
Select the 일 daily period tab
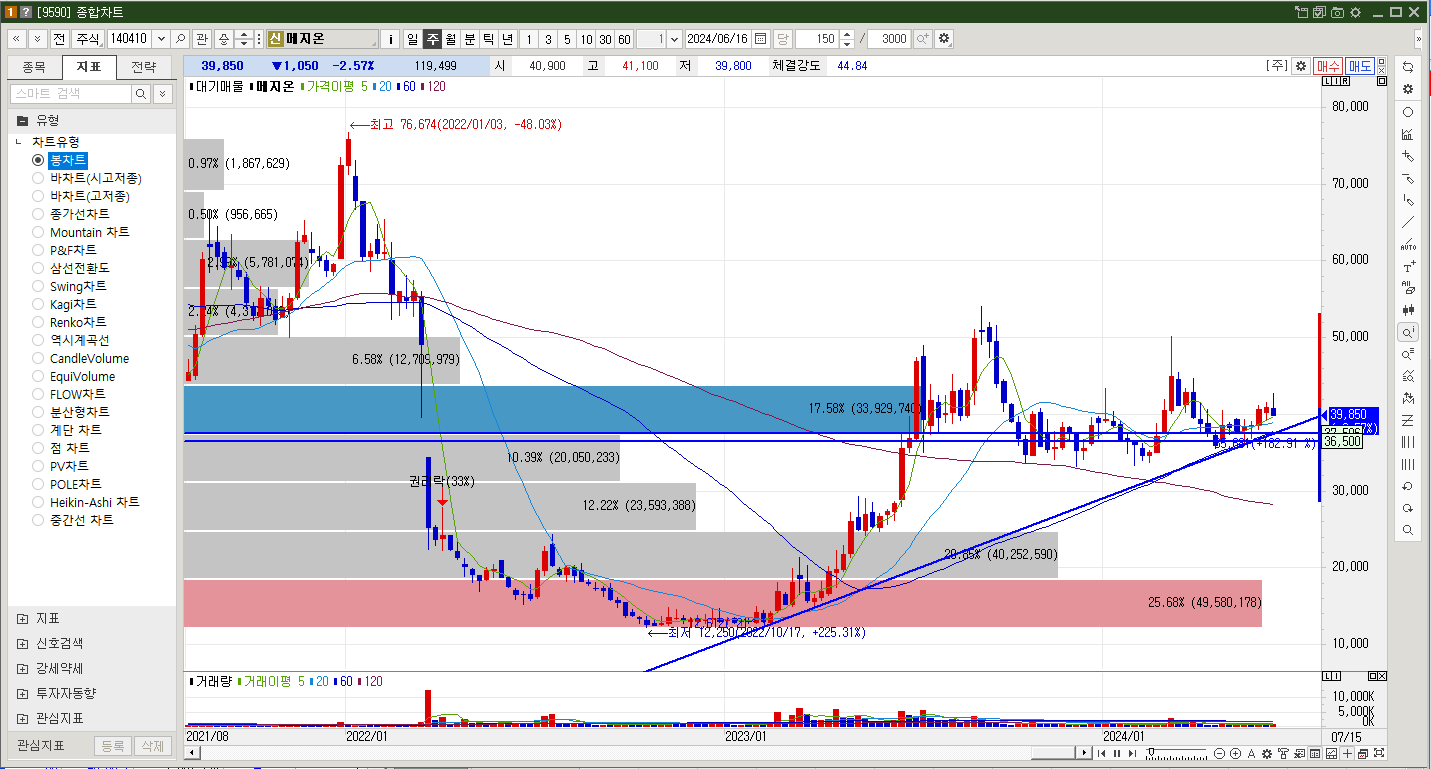pos(412,38)
